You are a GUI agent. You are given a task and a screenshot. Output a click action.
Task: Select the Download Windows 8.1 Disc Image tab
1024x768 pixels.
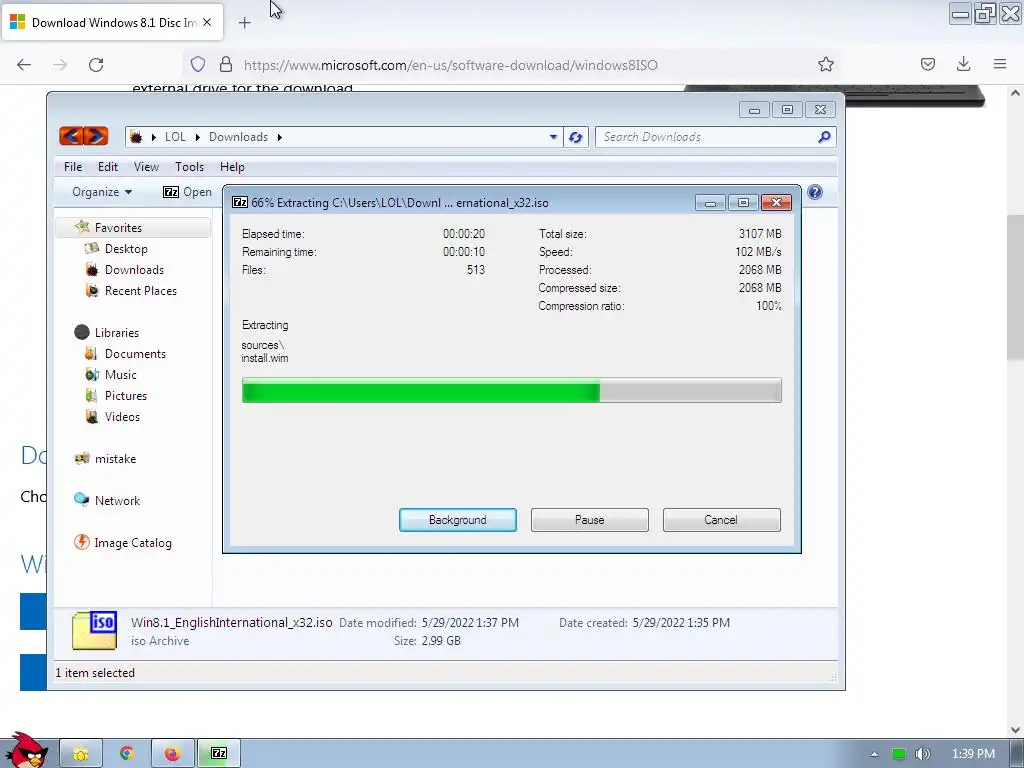pyautogui.click(x=112, y=23)
